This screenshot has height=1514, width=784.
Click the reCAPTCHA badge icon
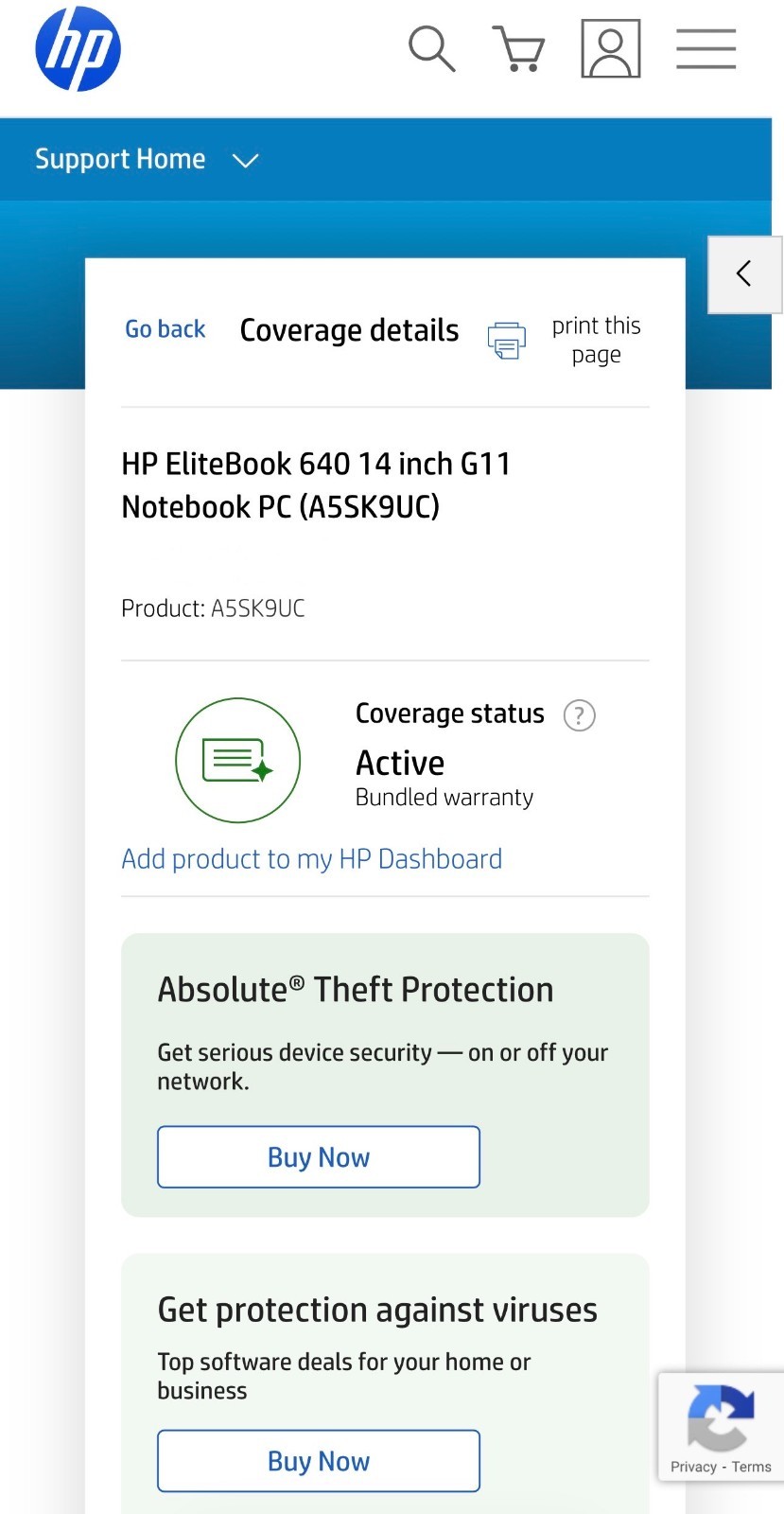coord(721,1417)
